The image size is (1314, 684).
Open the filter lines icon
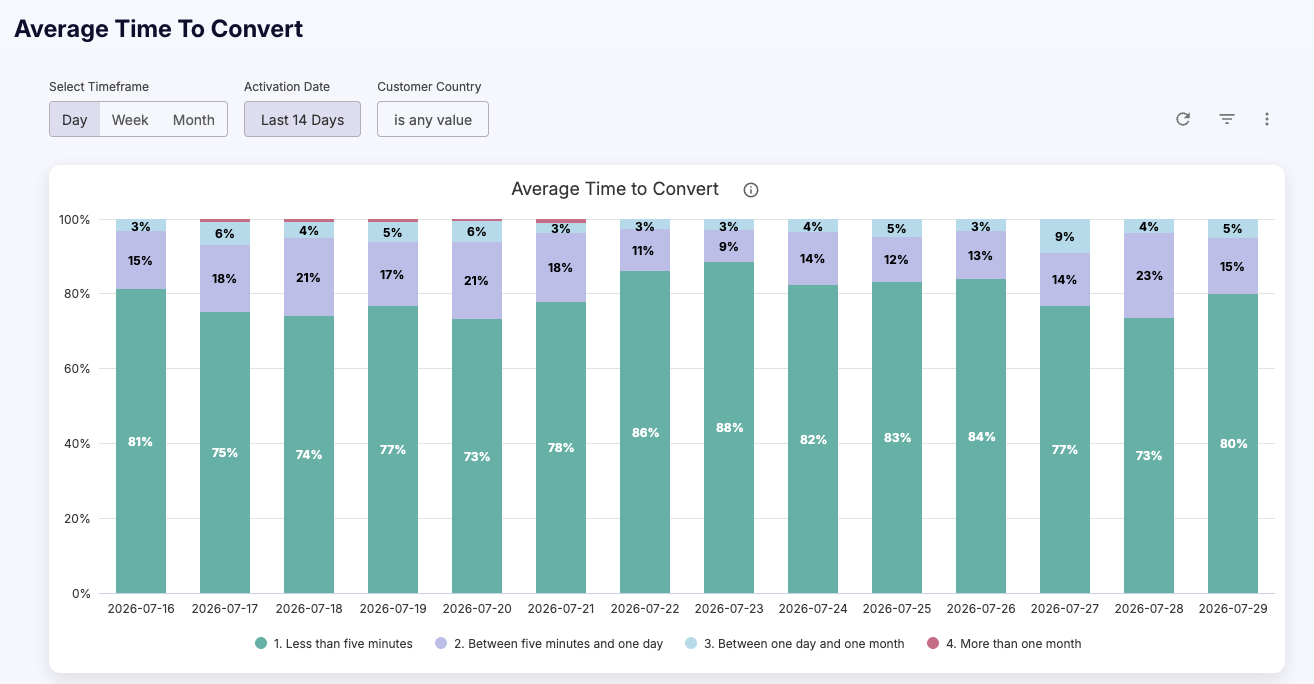1227,119
